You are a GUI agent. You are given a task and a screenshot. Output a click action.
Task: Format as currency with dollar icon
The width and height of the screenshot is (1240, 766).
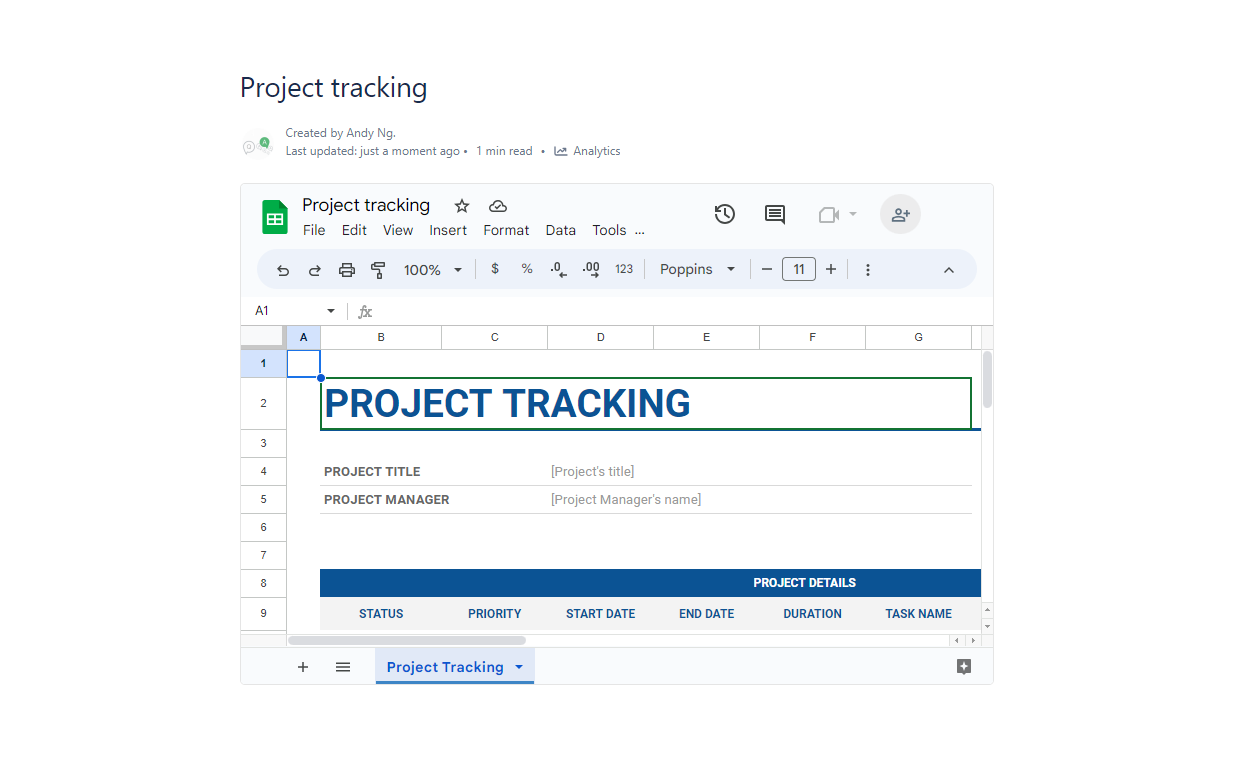(x=494, y=269)
